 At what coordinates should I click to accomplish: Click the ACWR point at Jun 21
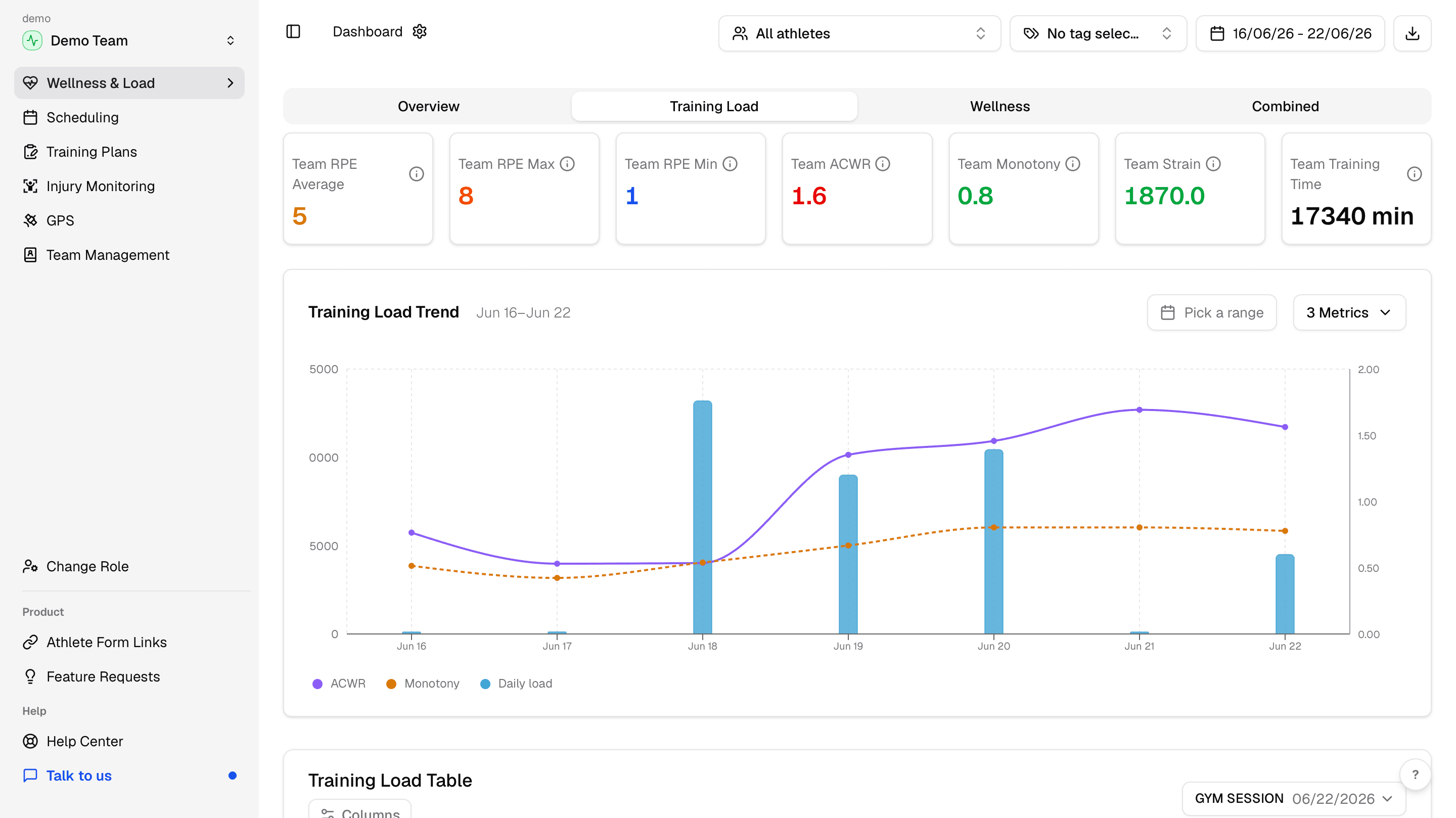pyautogui.click(x=1140, y=410)
